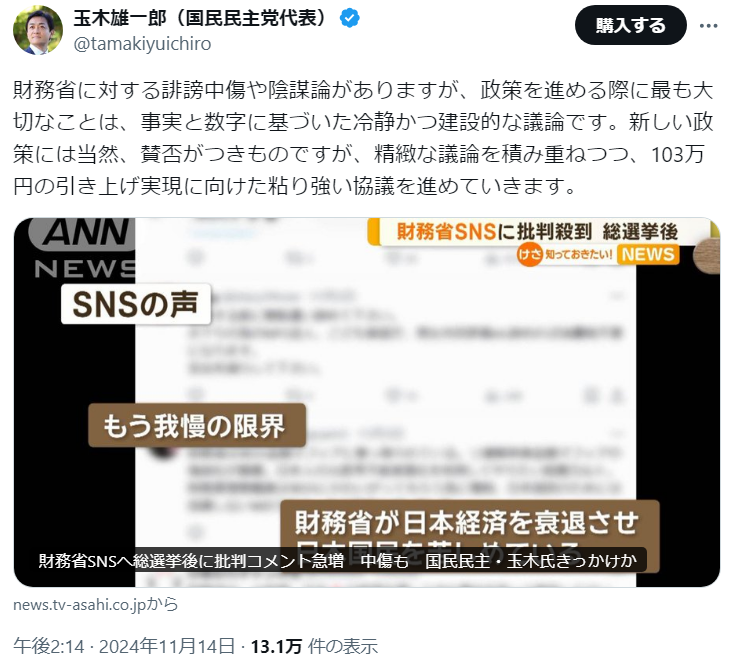Click the 財務省SNSに批判殺到 banner in preview

click(x=538, y=231)
